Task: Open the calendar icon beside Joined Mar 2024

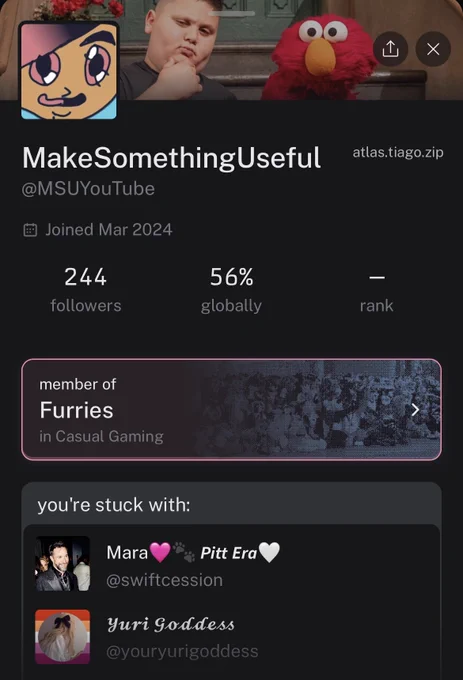Action: click(30, 230)
